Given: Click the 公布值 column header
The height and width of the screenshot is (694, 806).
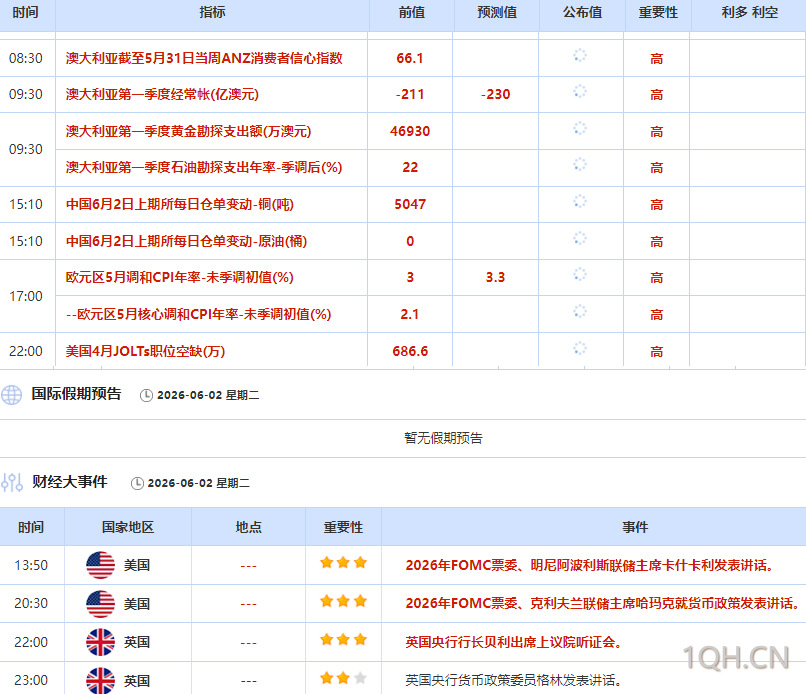Looking at the screenshot, I should tap(582, 12).
